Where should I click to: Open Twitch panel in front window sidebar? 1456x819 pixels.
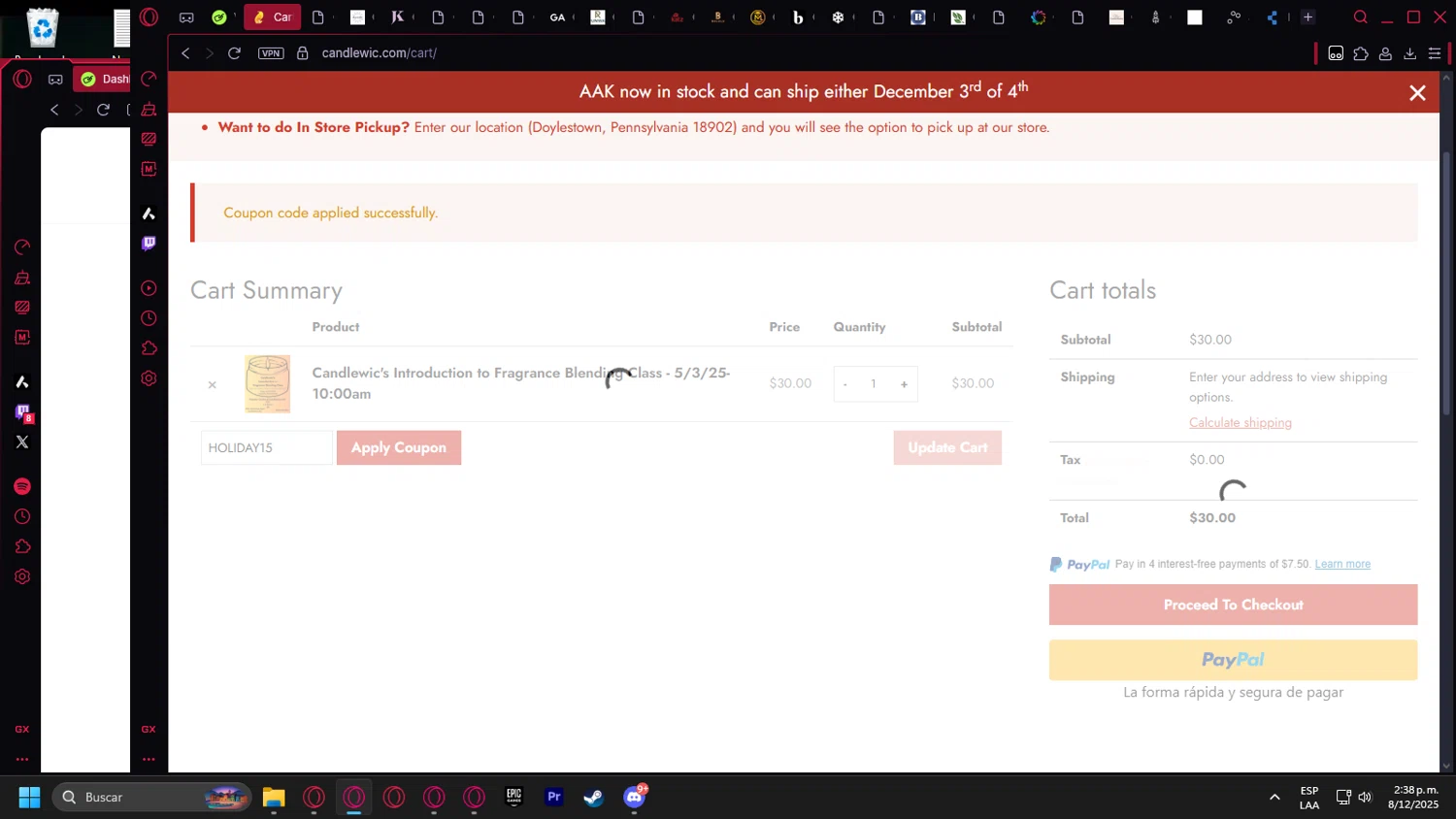click(x=149, y=244)
